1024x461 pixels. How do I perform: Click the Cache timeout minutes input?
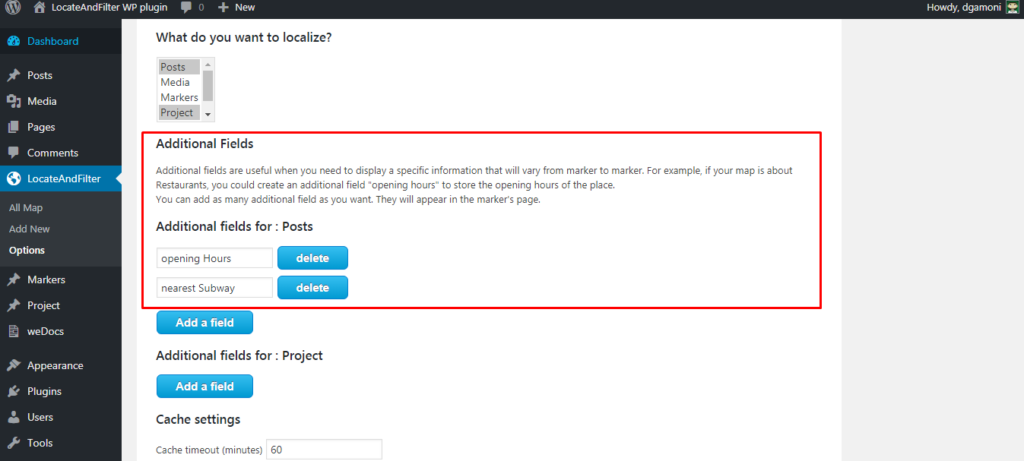(324, 450)
